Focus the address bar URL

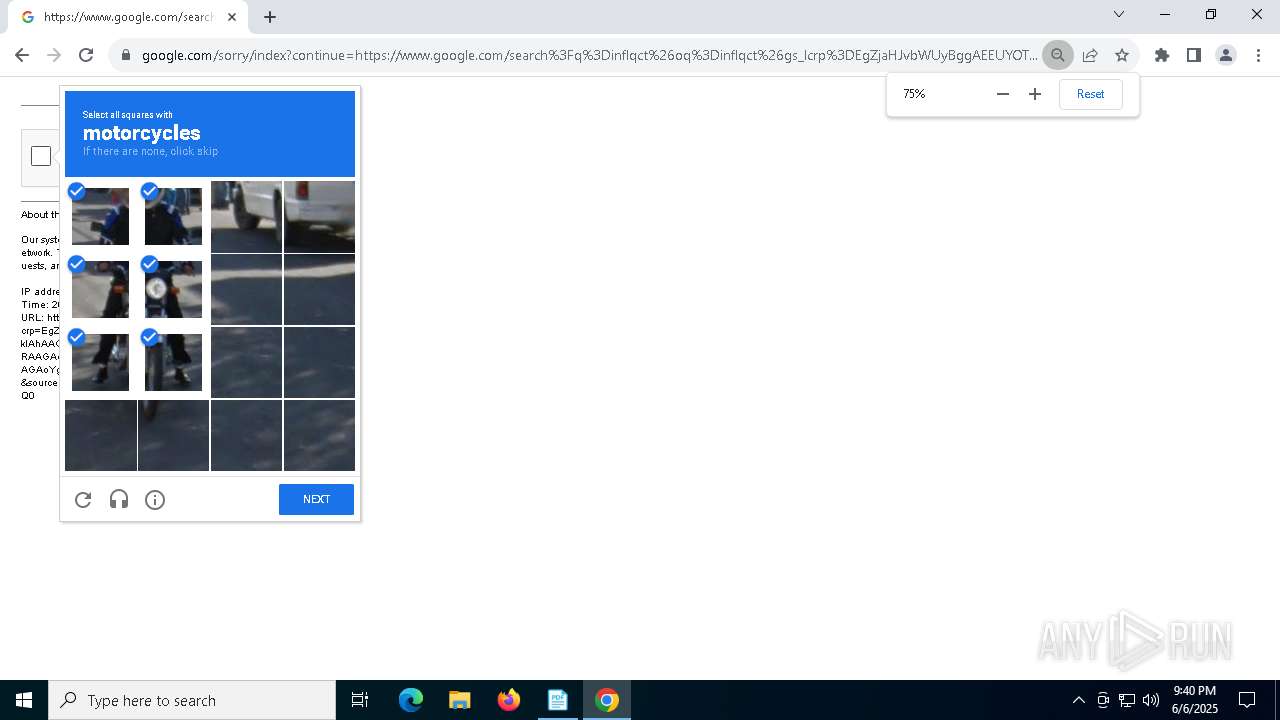(589, 55)
